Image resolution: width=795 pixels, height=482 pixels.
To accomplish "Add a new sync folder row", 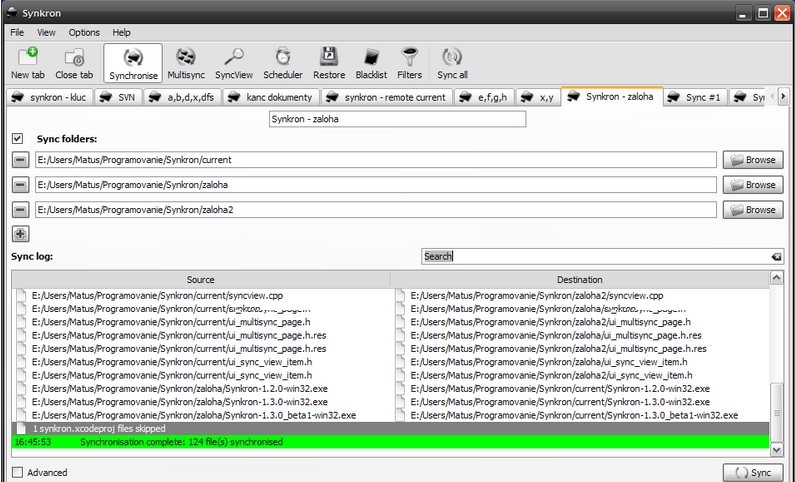I will point(20,234).
